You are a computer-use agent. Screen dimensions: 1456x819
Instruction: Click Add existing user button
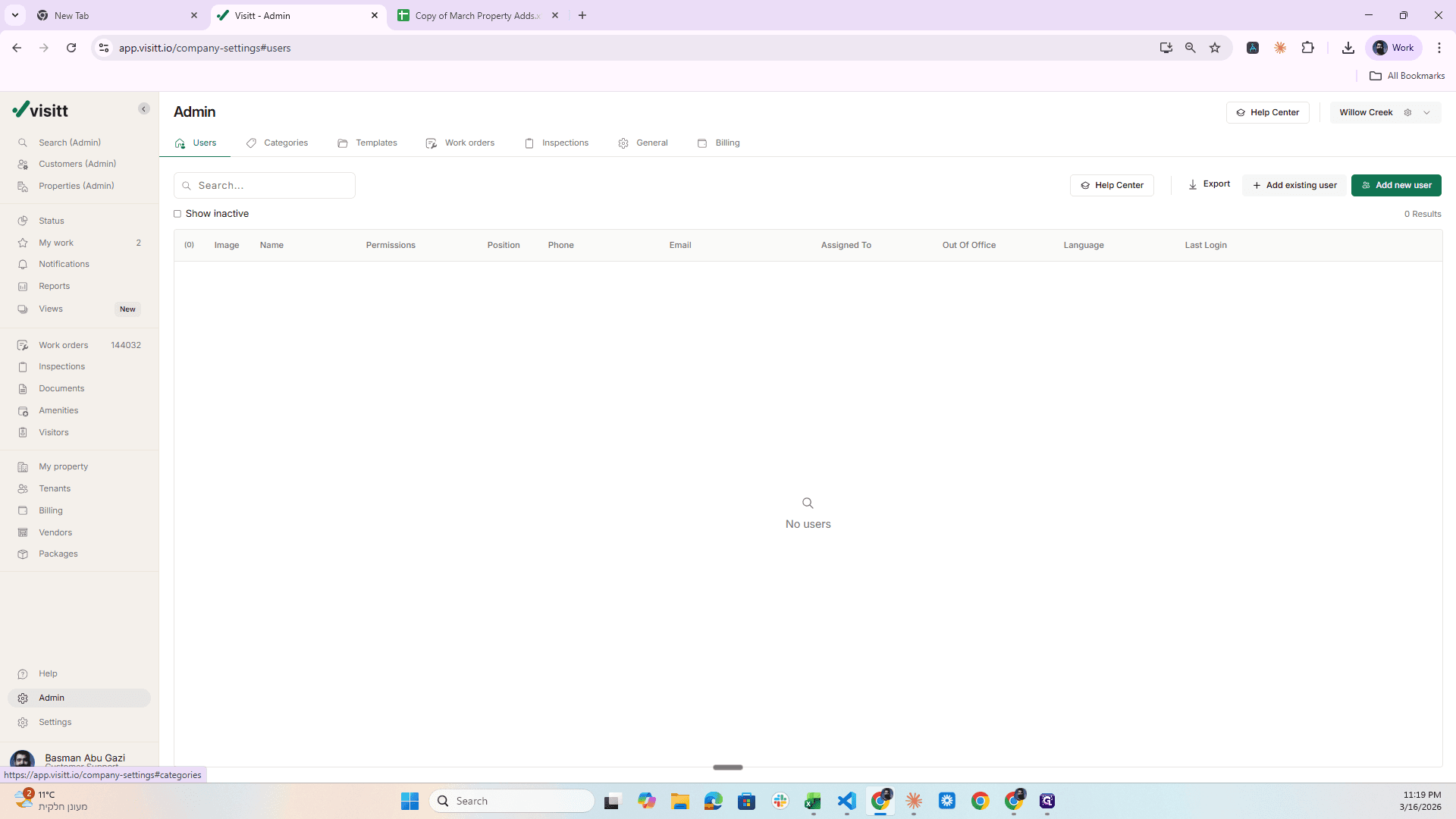[x=1294, y=185]
